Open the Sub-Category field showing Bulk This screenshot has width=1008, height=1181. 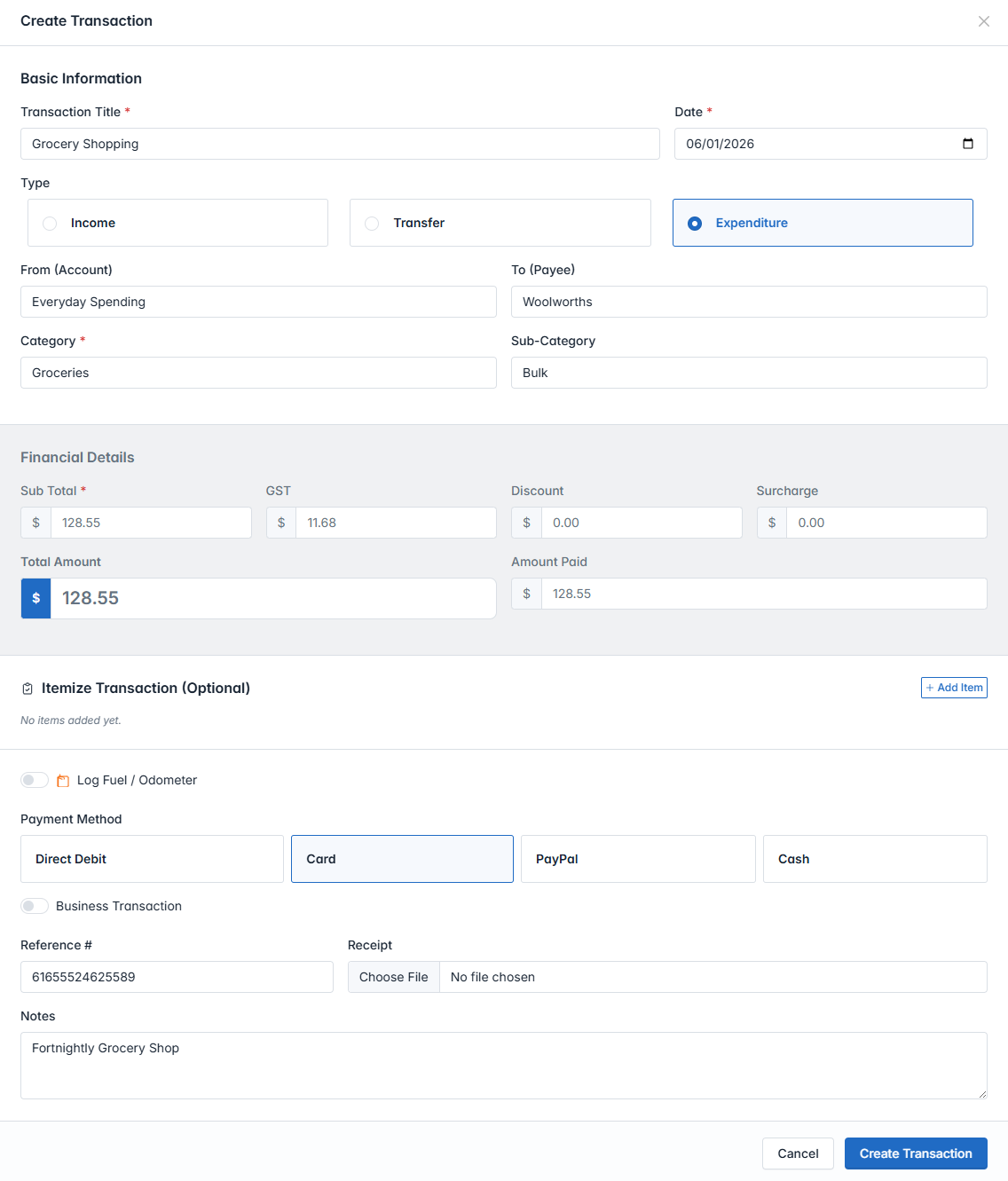coord(749,373)
